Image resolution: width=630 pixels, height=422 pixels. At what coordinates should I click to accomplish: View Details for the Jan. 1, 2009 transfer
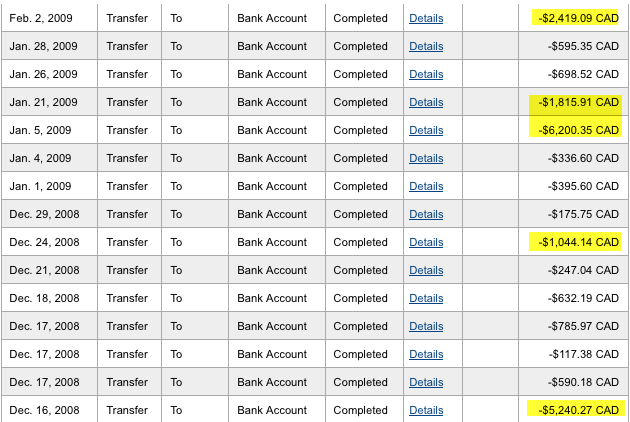tap(426, 186)
